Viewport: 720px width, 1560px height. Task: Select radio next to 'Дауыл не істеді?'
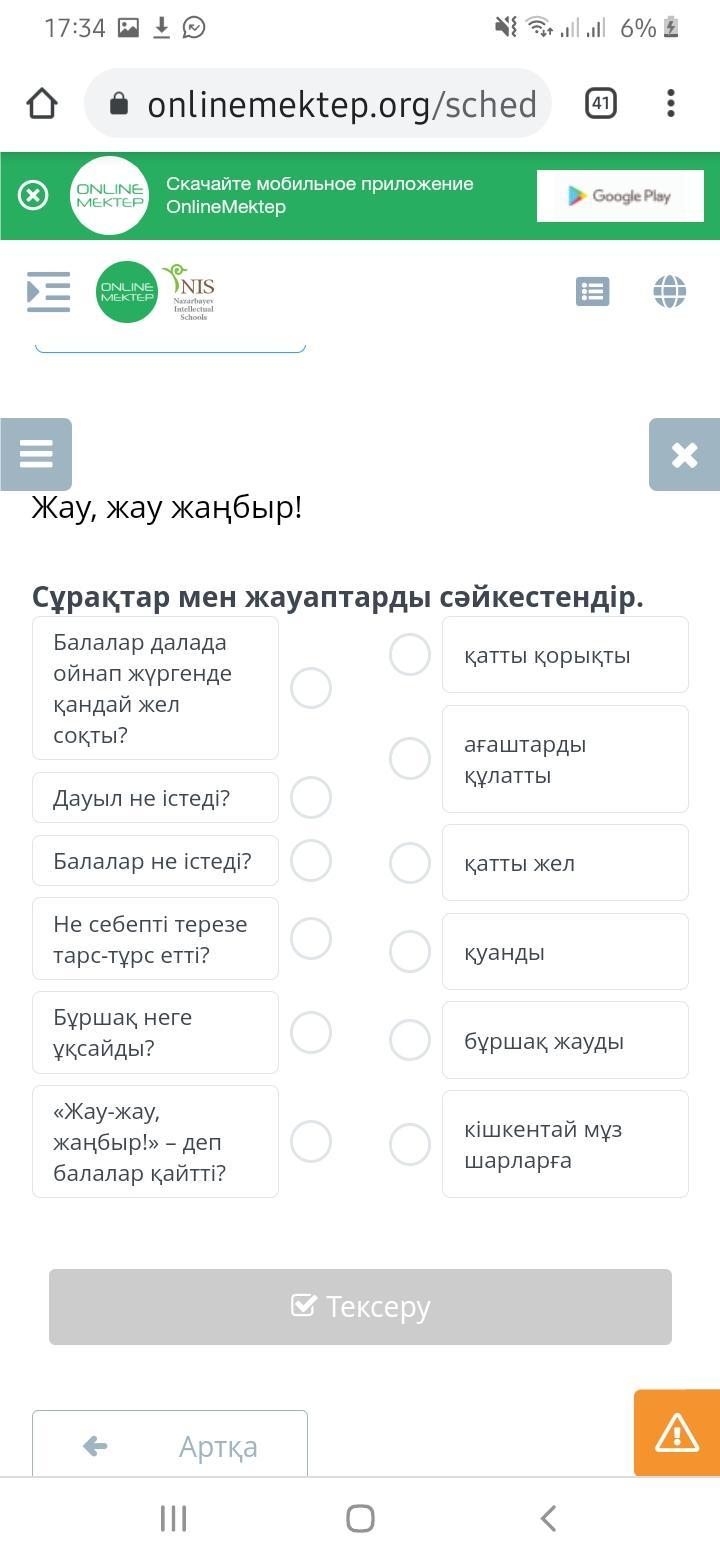click(x=311, y=798)
